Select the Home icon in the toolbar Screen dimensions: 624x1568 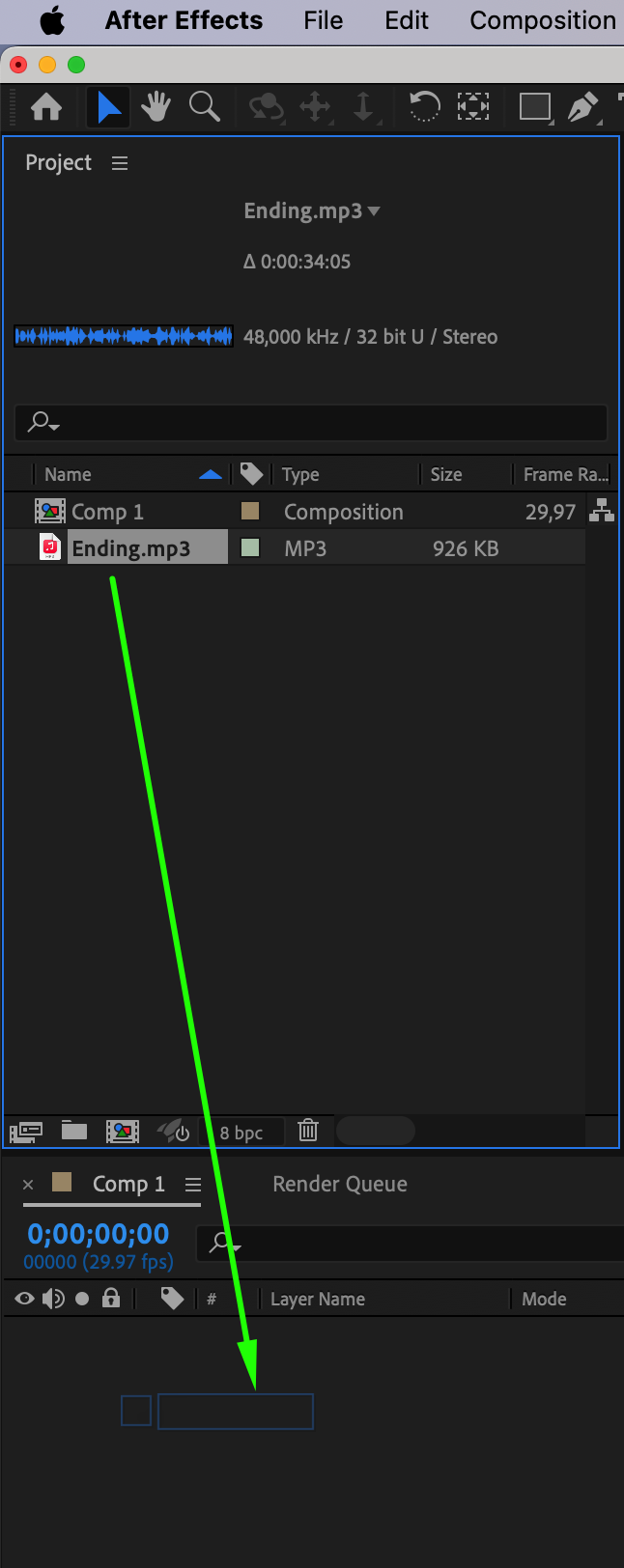[45, 106]
